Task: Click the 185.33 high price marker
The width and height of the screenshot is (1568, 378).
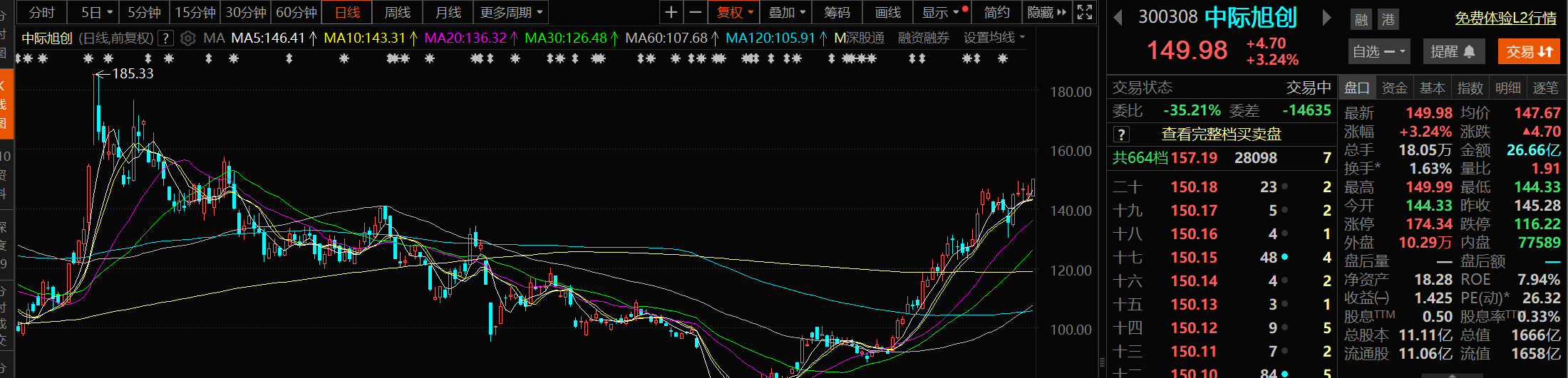Action: click(133, 73)
